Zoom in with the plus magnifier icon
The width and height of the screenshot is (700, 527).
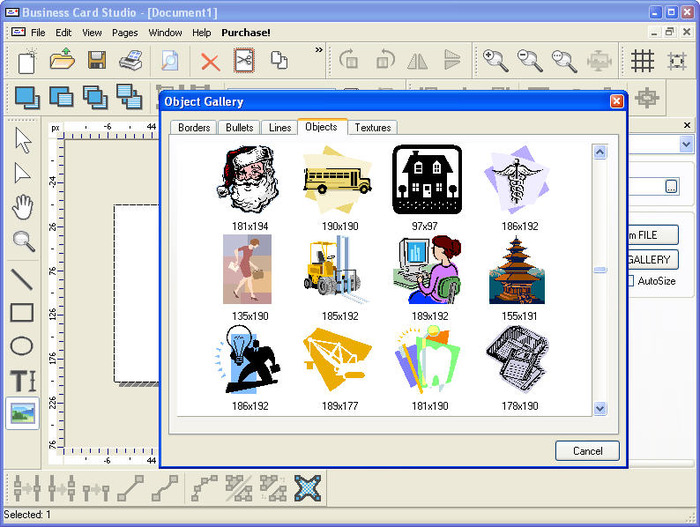coord(495,61)
